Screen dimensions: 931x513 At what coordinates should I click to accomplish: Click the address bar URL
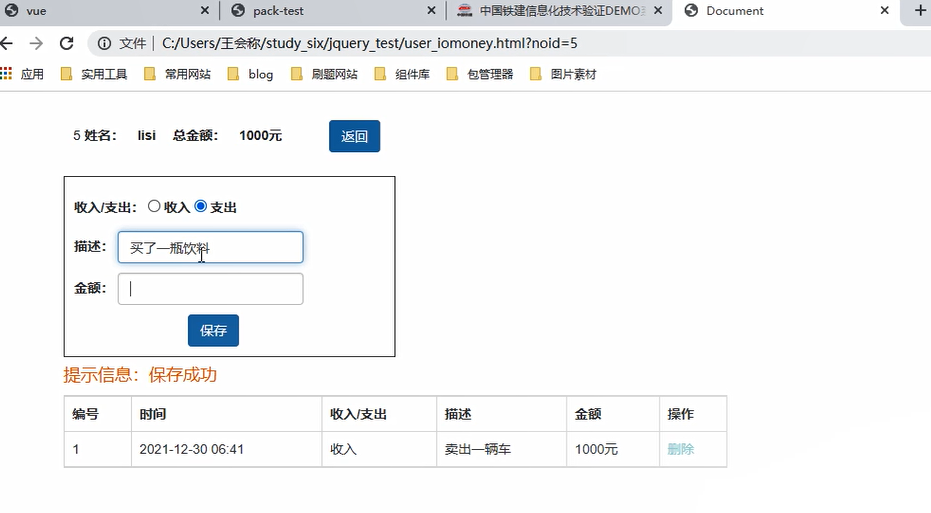tap(369, 43)
